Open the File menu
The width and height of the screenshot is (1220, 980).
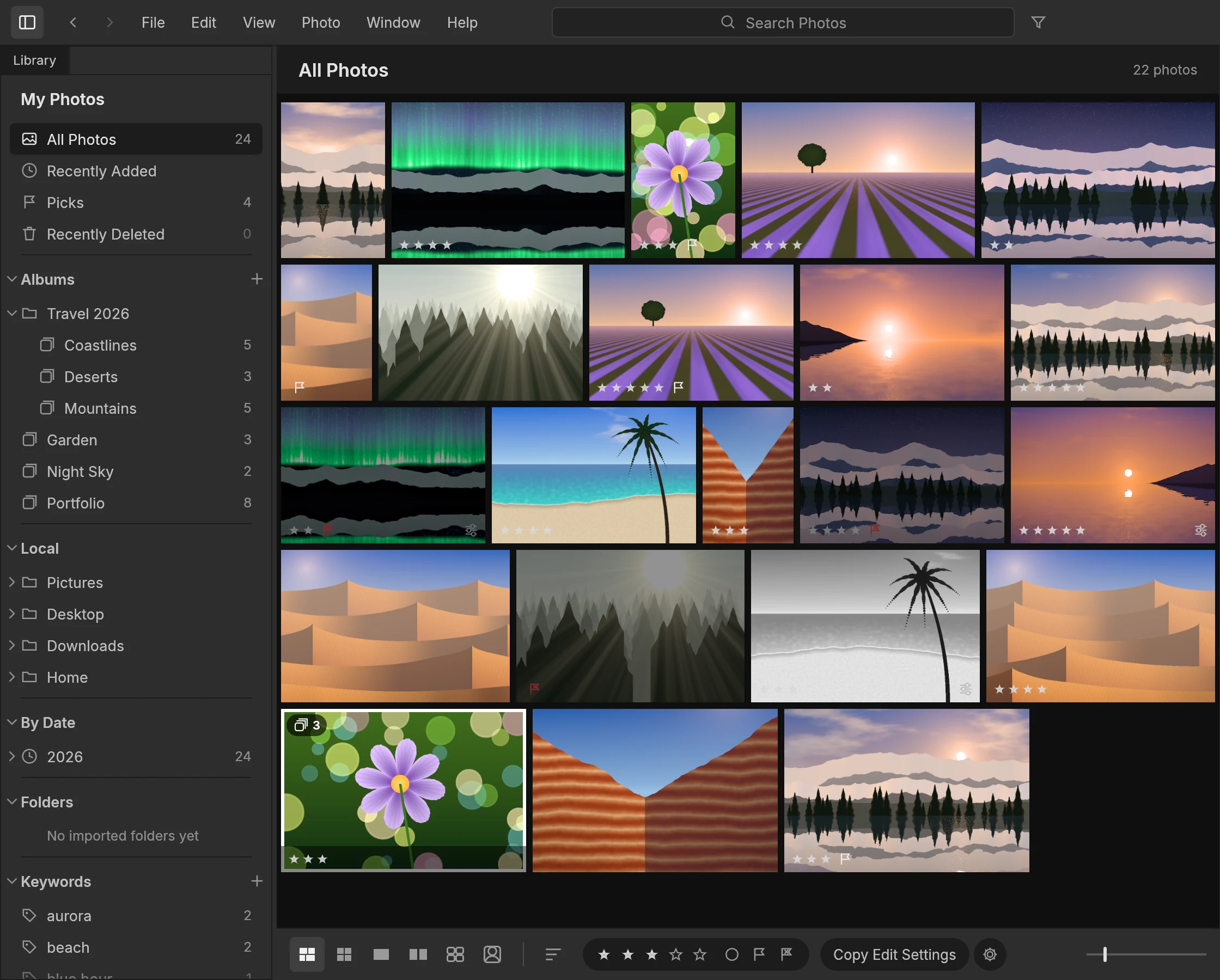click(153, 23)
